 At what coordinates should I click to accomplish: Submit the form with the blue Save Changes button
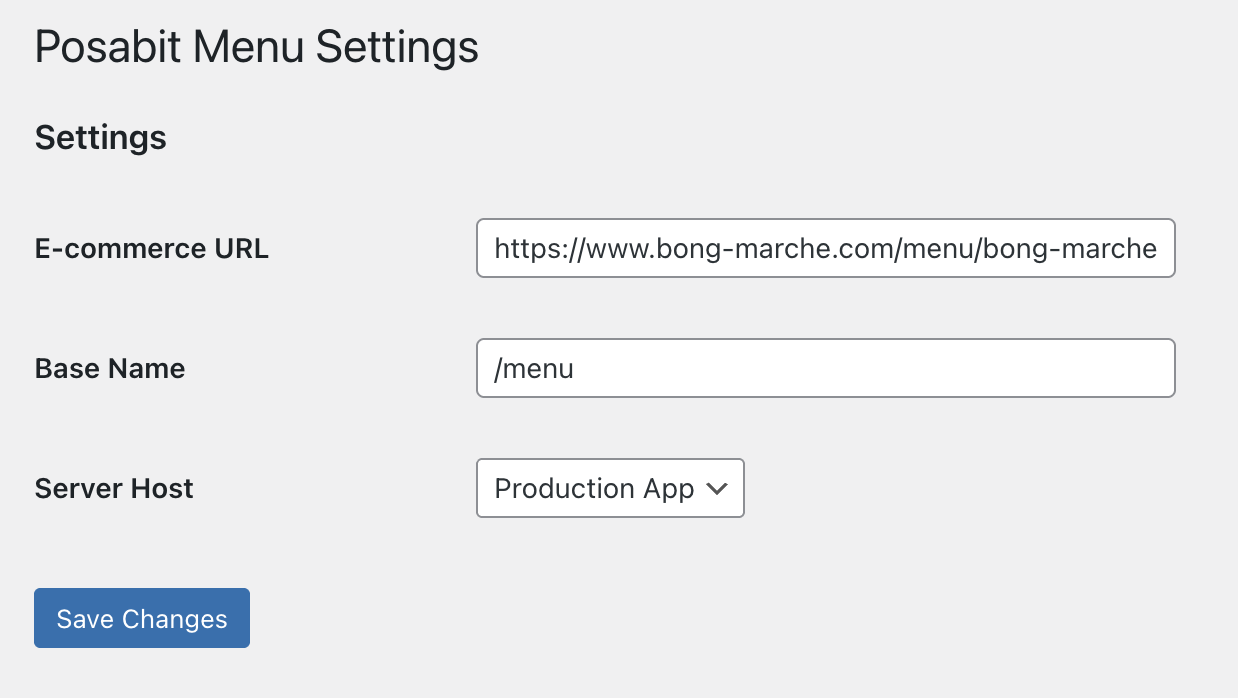142,618
